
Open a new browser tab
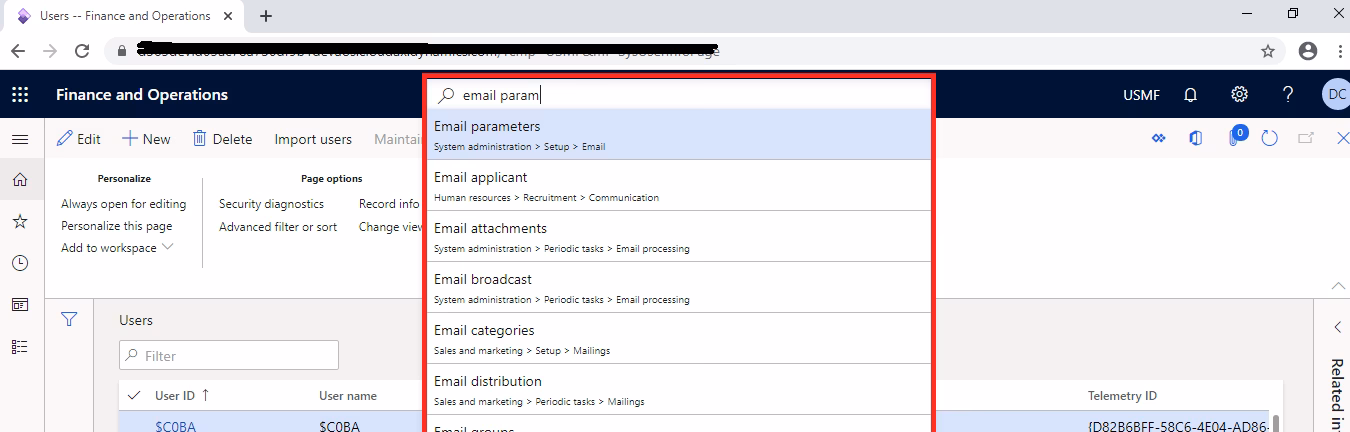266,16
